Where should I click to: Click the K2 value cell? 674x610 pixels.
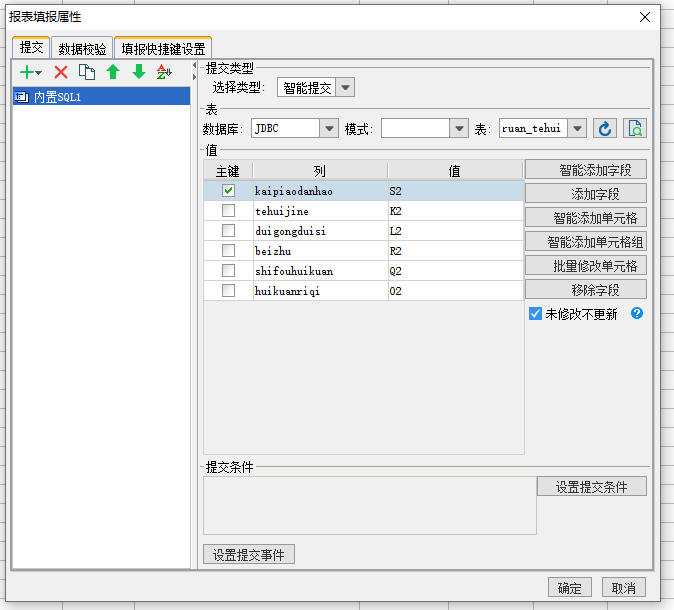[x=456, y=211]
